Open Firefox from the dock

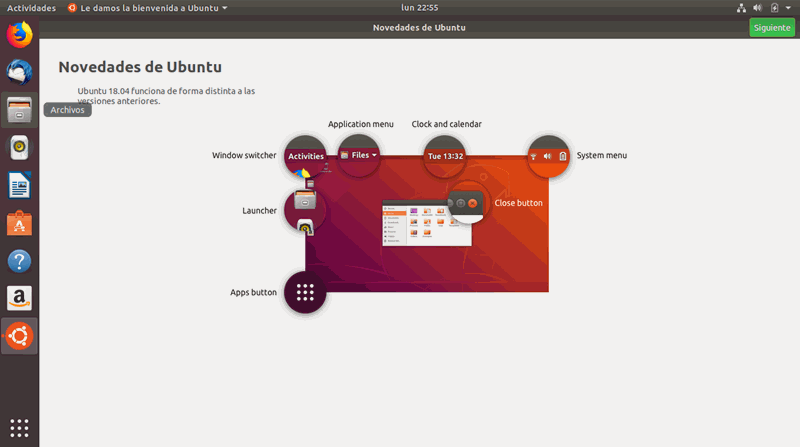19,35
